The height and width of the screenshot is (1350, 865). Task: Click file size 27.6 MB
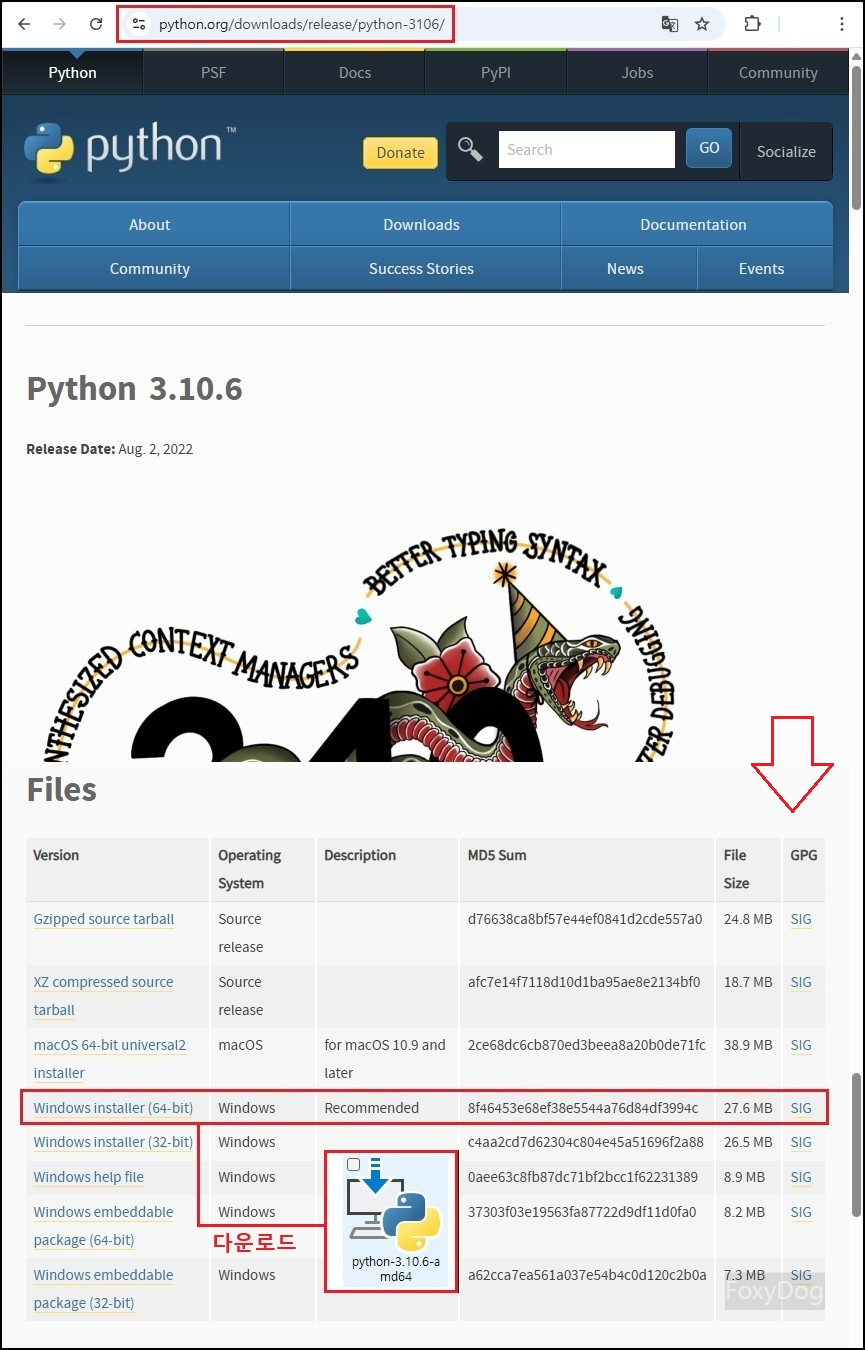click(748, 1108)
